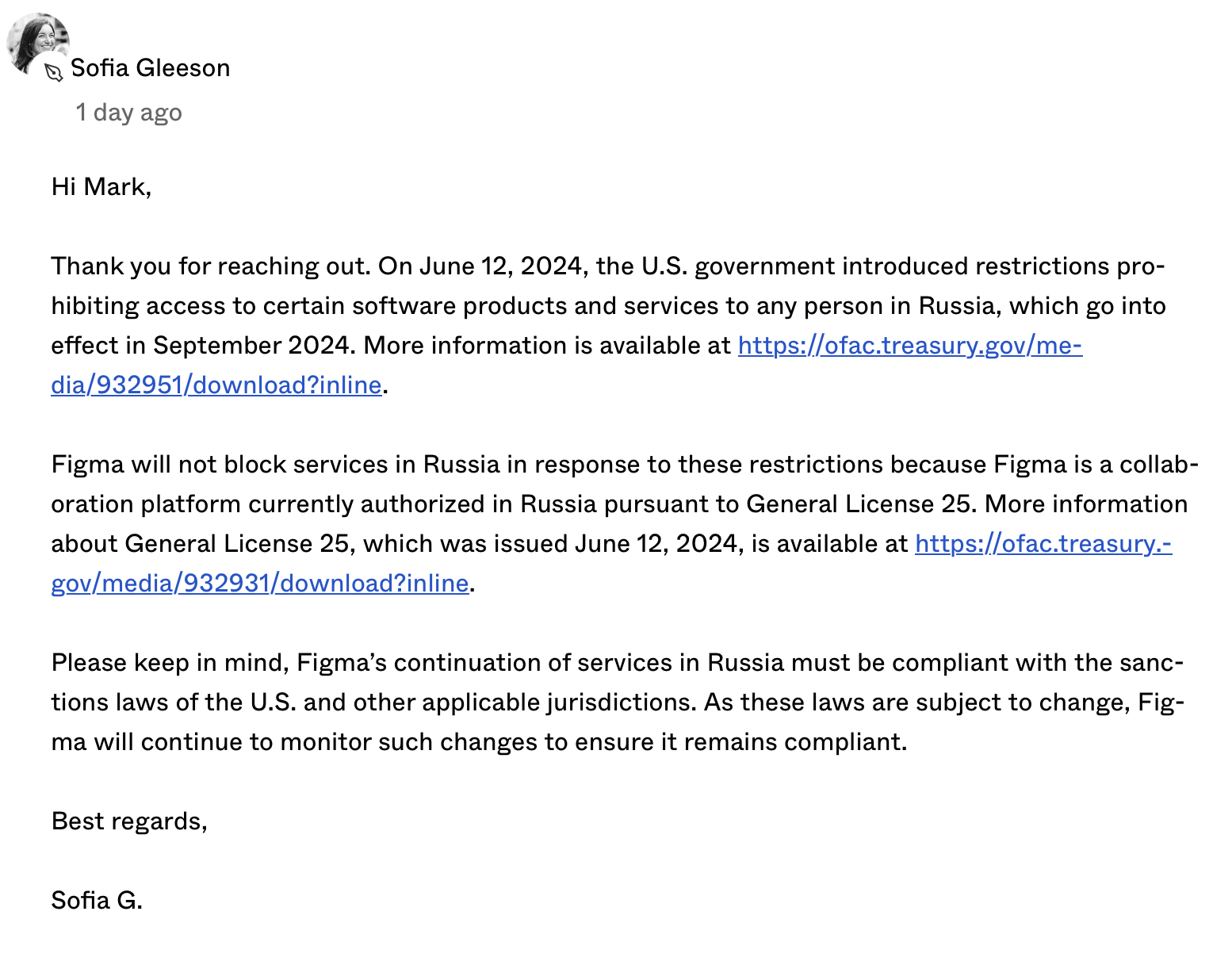Image resolution: width=1232 pixels, height=961 pixels.
Task: Open the OFAC link ending in 932931
Action: point(1043,544)
